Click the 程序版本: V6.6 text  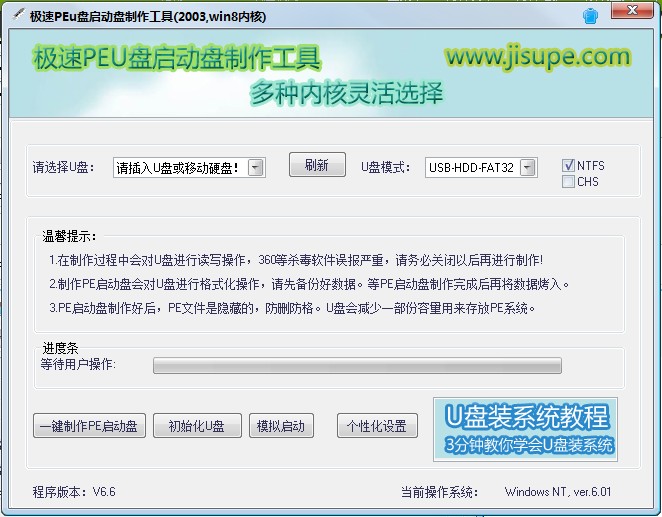pyautogui.click(x=74, y=492)
